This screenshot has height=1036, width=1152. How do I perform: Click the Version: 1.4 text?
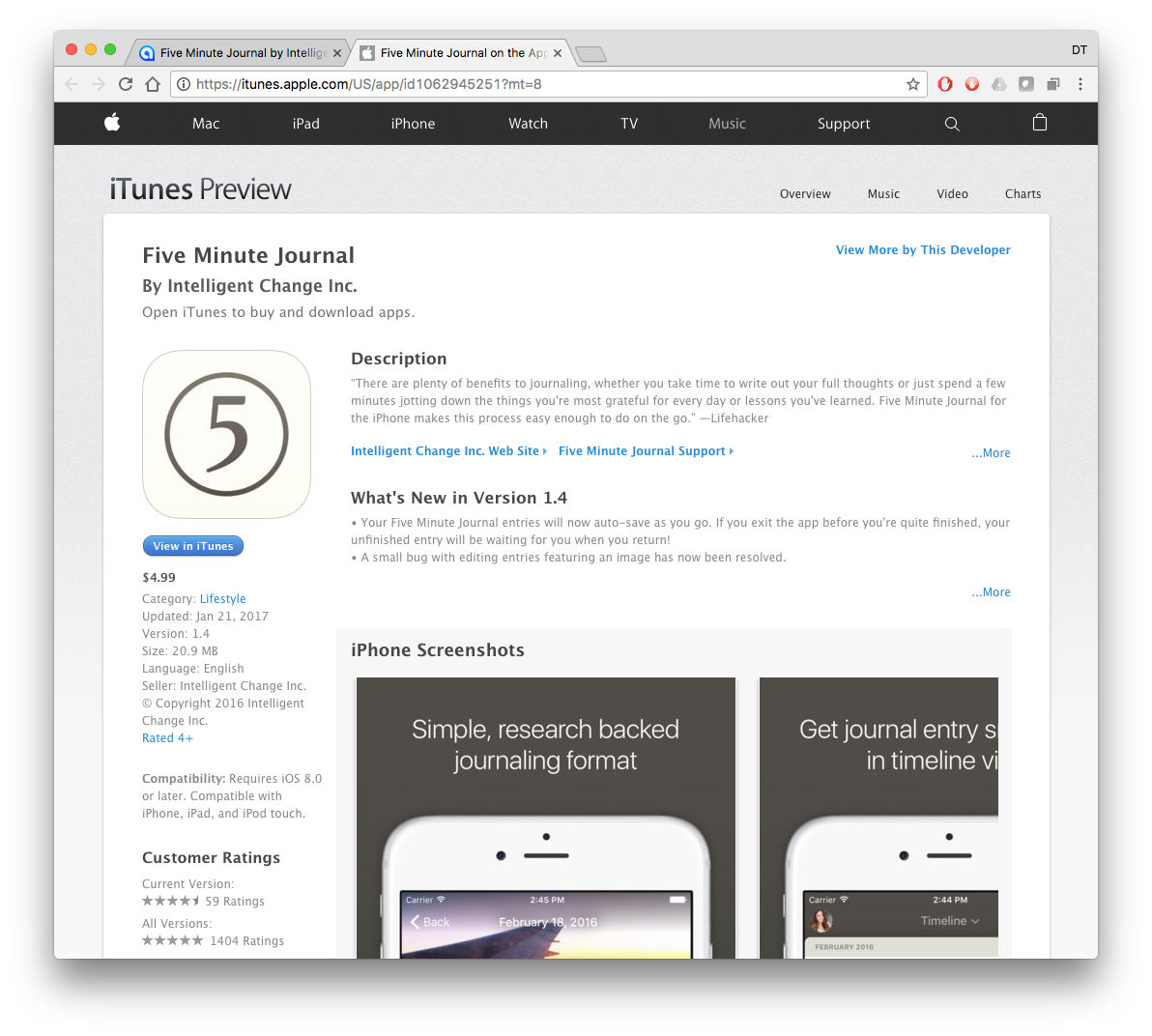[x=176, y=633]
